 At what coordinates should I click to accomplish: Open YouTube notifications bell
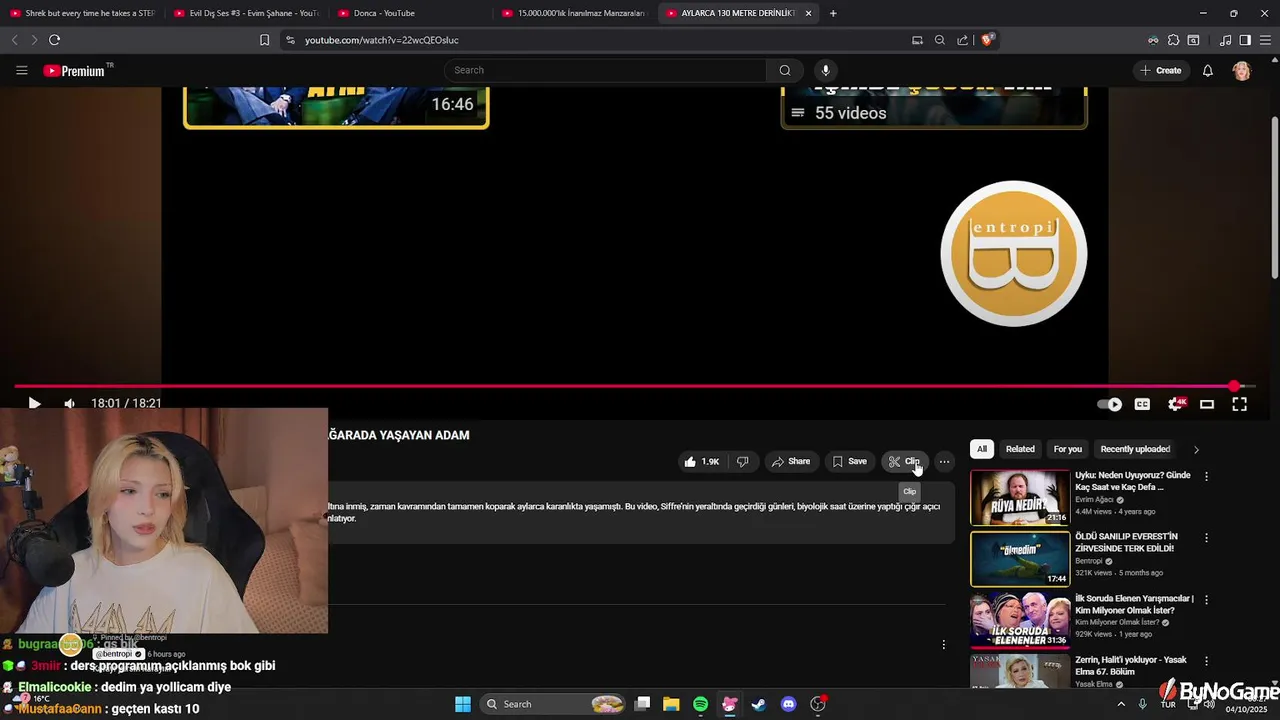coord(1208,70)
